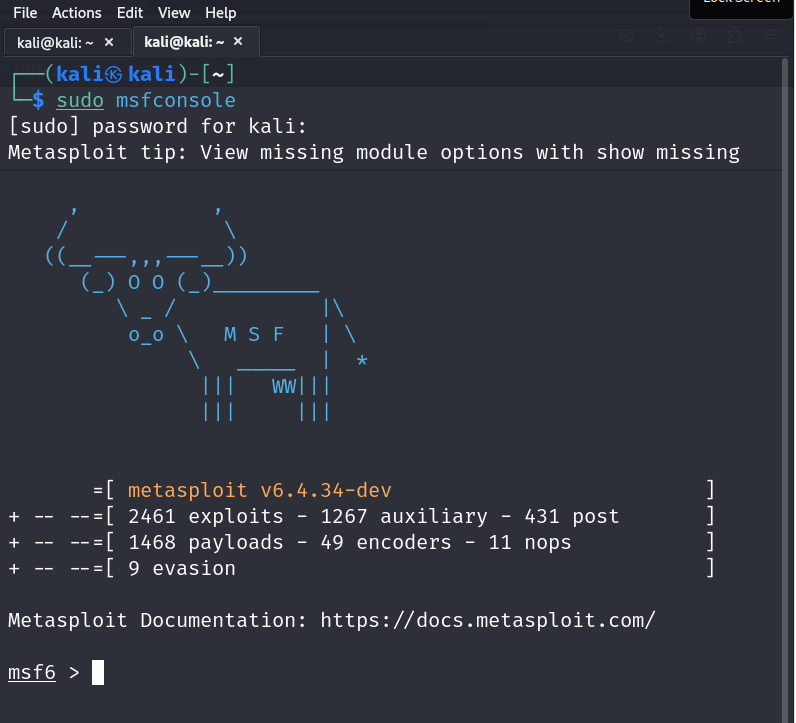Click the 'msfconsole' command text

[176, 101]
